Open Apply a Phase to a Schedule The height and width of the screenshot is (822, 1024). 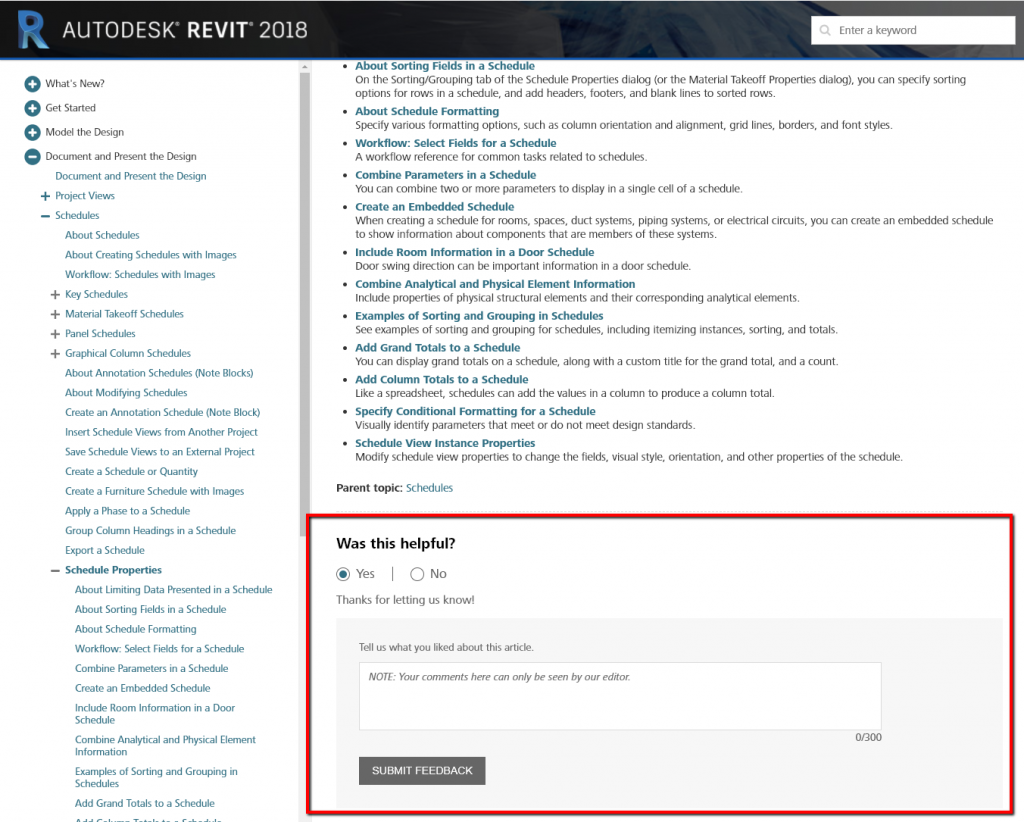click(x=127, y=511)
